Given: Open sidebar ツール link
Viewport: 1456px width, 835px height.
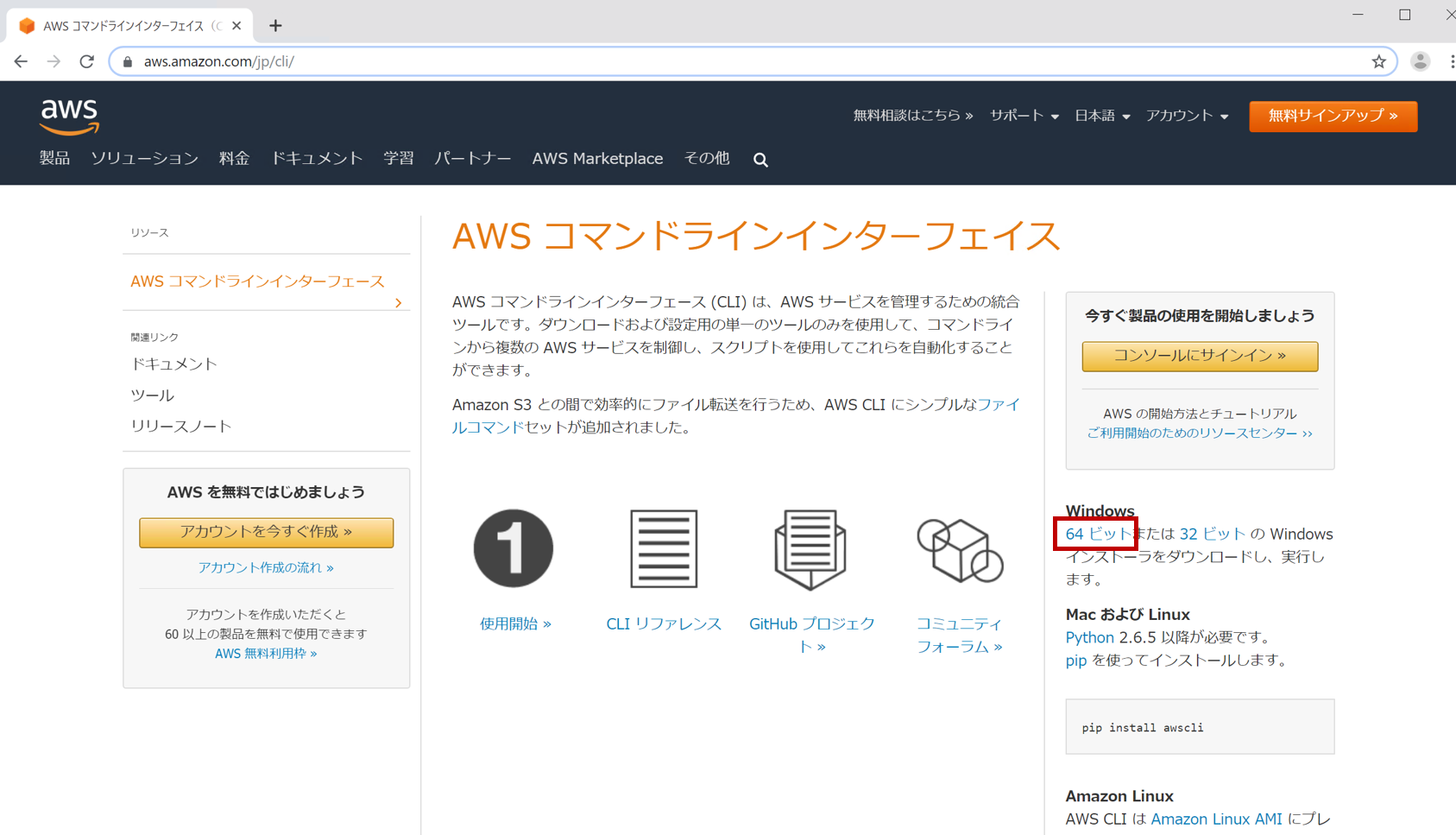Looking at the screenshot, I should (x=152, y=395).
